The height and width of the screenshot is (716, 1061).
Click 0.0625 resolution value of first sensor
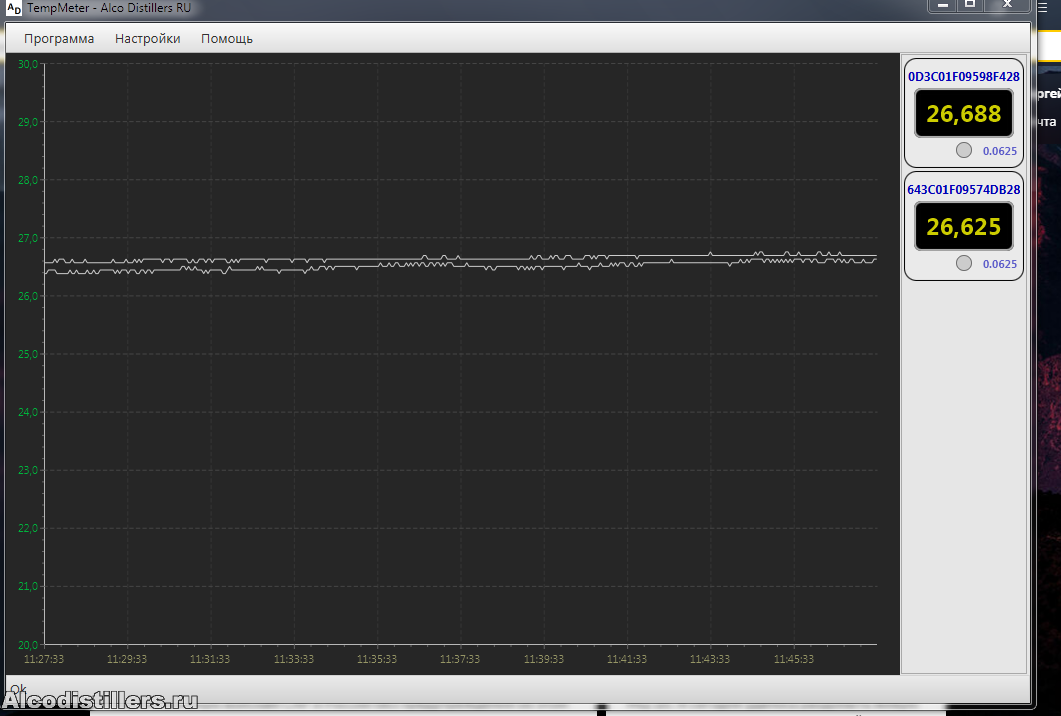pyautogui.click(x=999, y=151)
